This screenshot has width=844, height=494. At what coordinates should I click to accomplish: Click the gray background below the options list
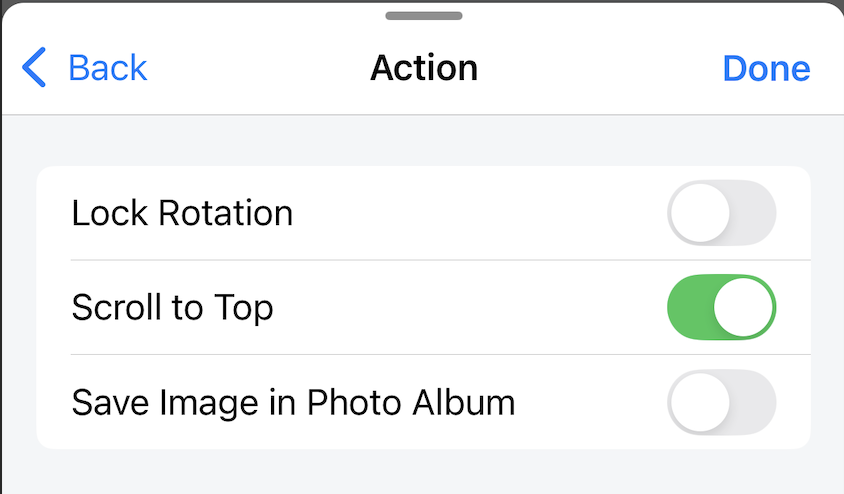[x=422, y=472]
